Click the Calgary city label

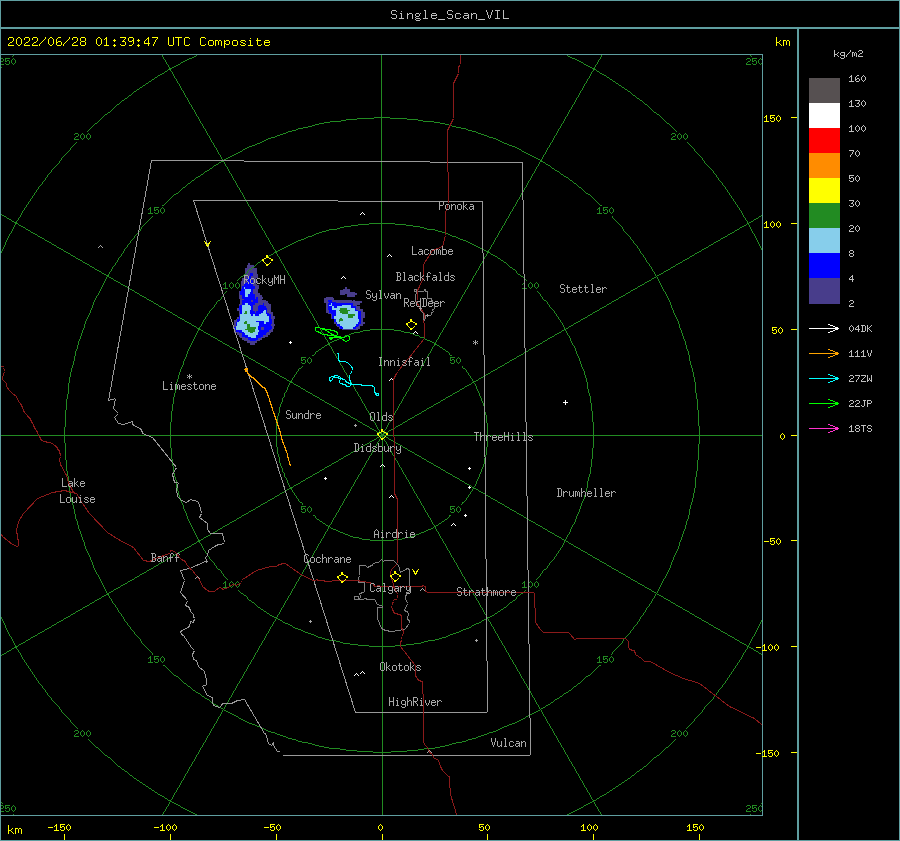pyautogui.click(x=390, y=588)
